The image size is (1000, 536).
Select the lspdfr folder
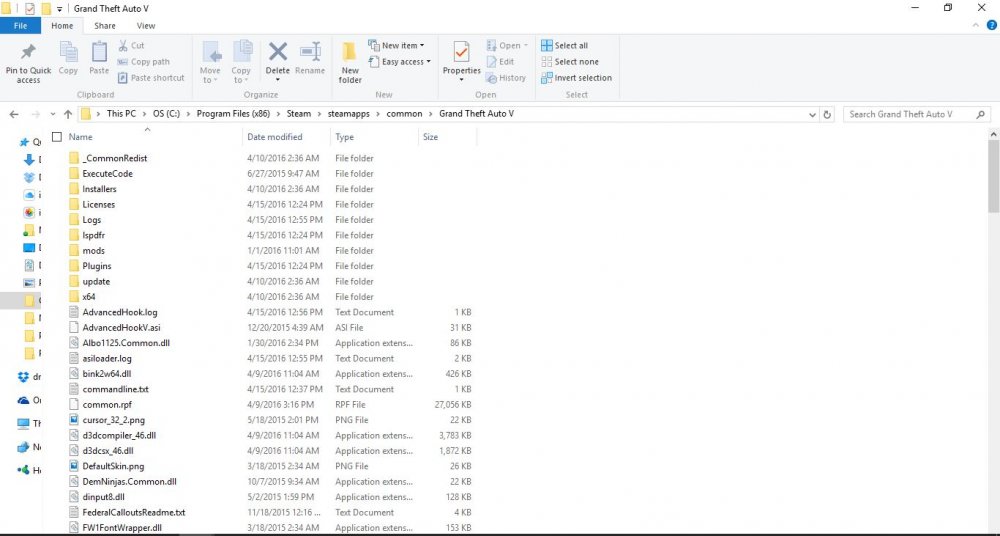94,235
